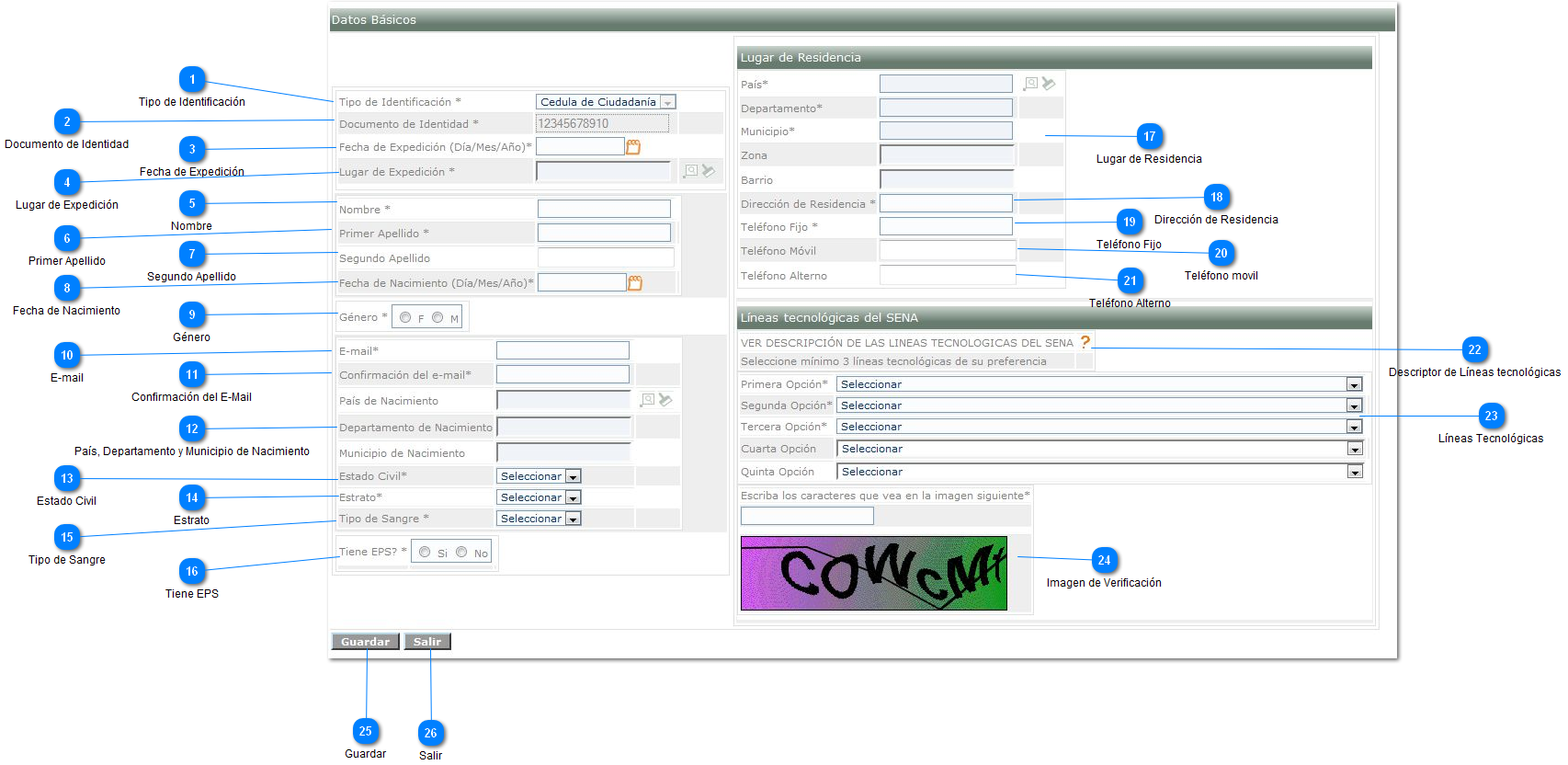1568x765 pixels.
Task: Open calendar picker for Fecha de Nacimiento
Action: (634, 283)
